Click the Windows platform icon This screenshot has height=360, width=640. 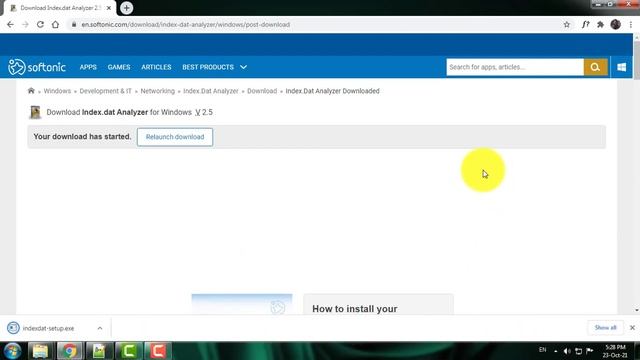[622, 67]
